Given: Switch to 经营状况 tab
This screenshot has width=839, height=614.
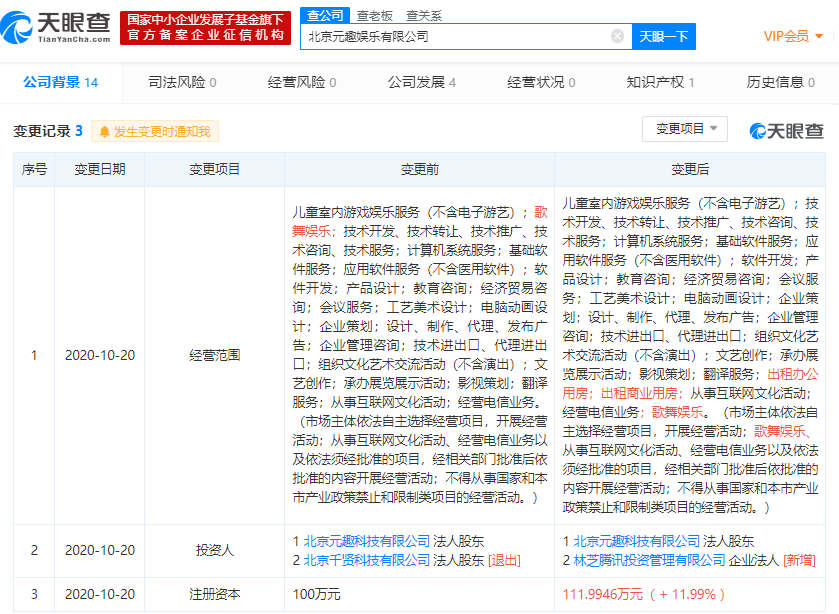Looking at the screenshot, I should coord(541,82).
